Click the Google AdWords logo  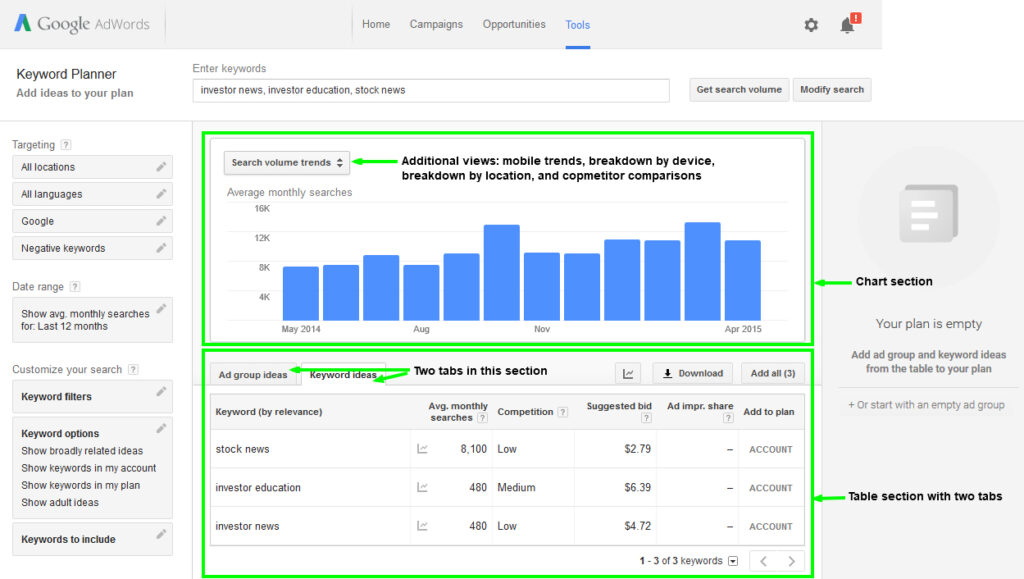click(x=82, y=24)
